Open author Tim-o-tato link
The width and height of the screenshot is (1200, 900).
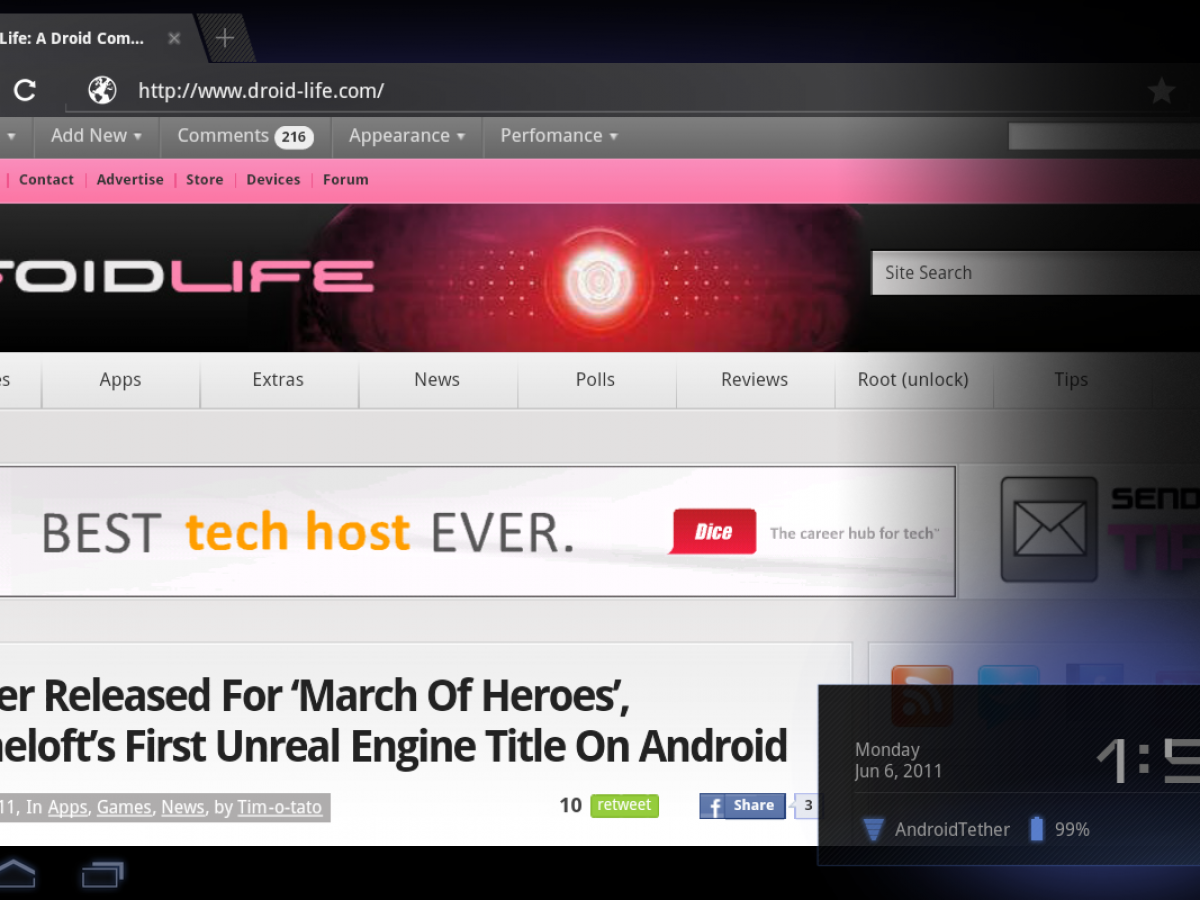click(280, 808)
